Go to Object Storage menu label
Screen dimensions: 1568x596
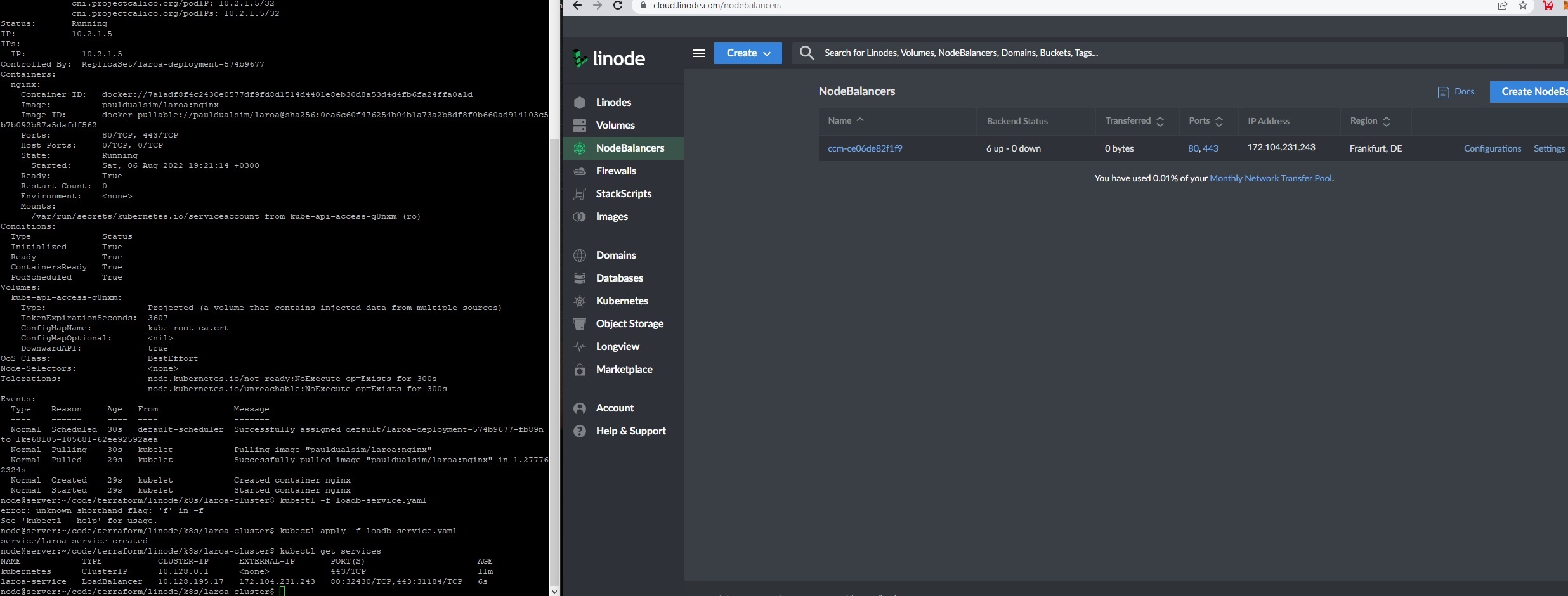tap(630, 324)
